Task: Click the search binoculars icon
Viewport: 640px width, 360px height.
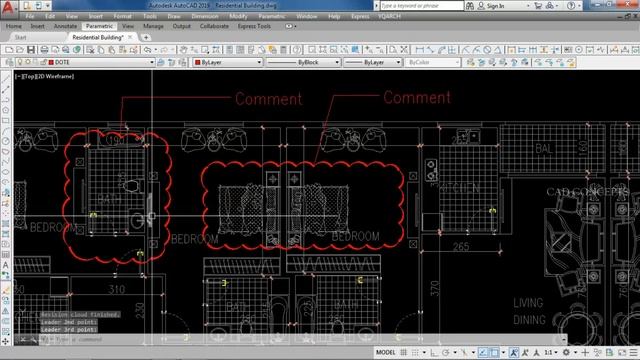Action: tap(470, 6)
